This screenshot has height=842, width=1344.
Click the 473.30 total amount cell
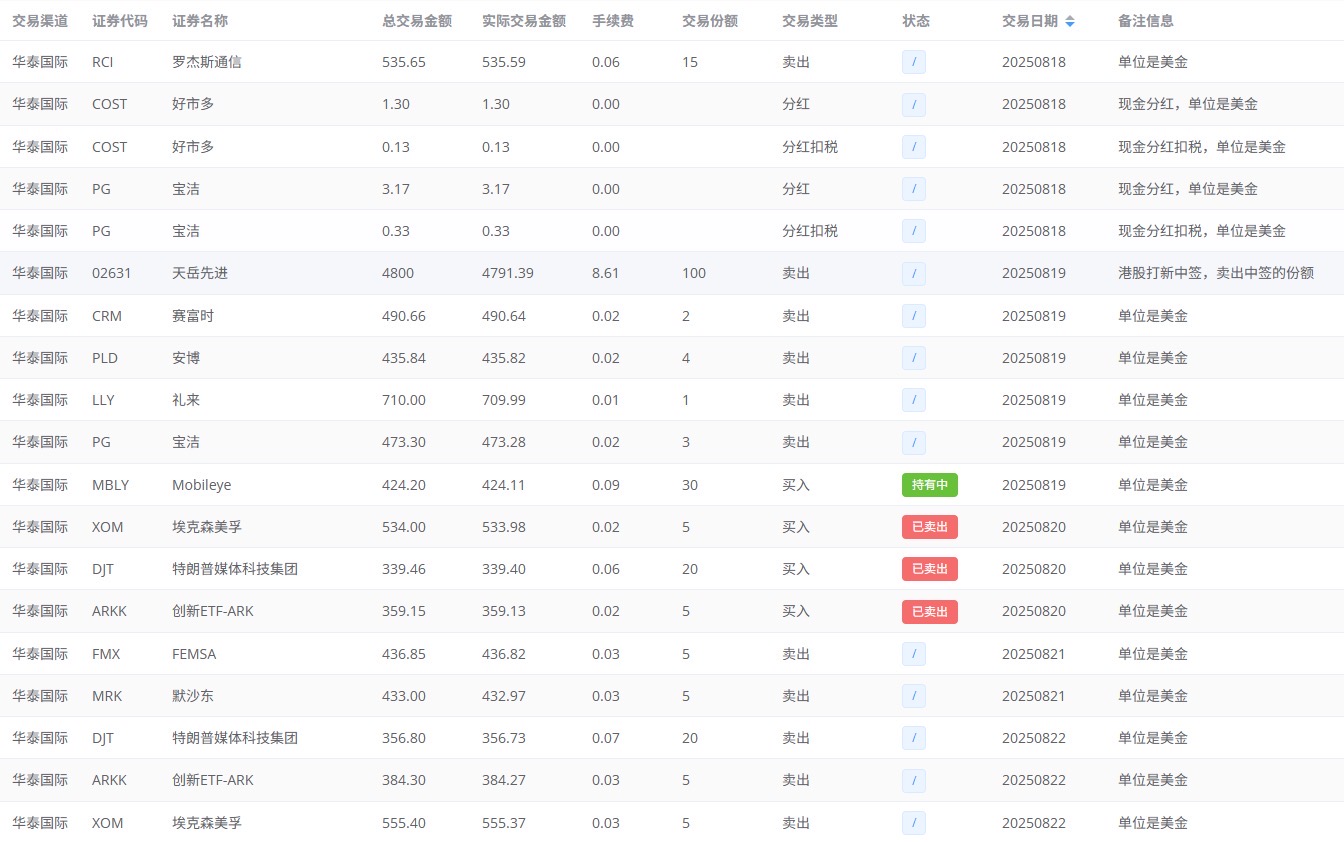pyautogui.click(x=404, y=442)
